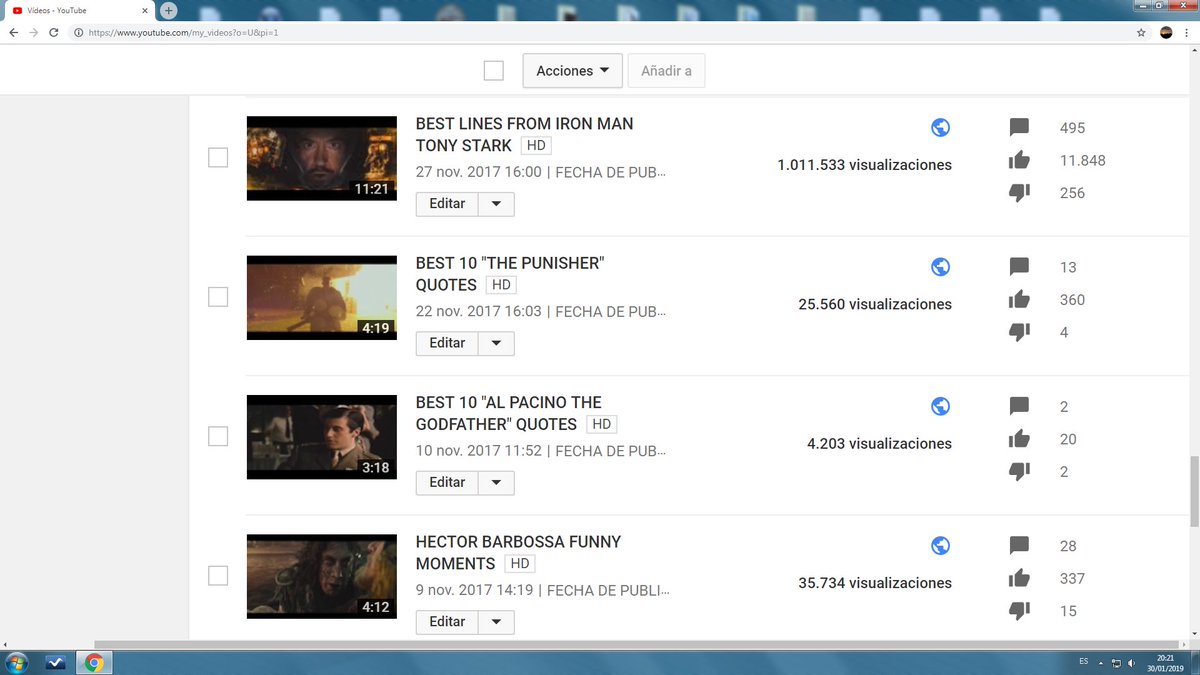Expand the Editar arrow for Godfather video

(496, 482)
